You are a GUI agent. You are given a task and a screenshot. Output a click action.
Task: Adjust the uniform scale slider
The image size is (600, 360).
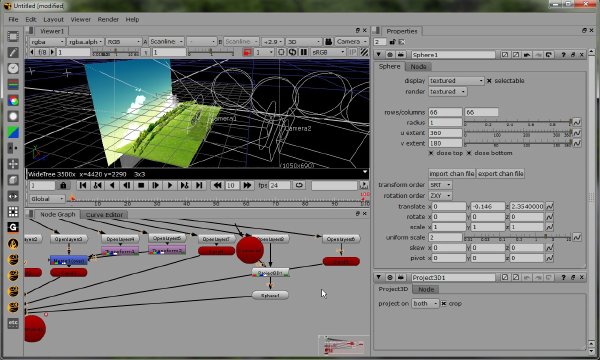point(518,237)
